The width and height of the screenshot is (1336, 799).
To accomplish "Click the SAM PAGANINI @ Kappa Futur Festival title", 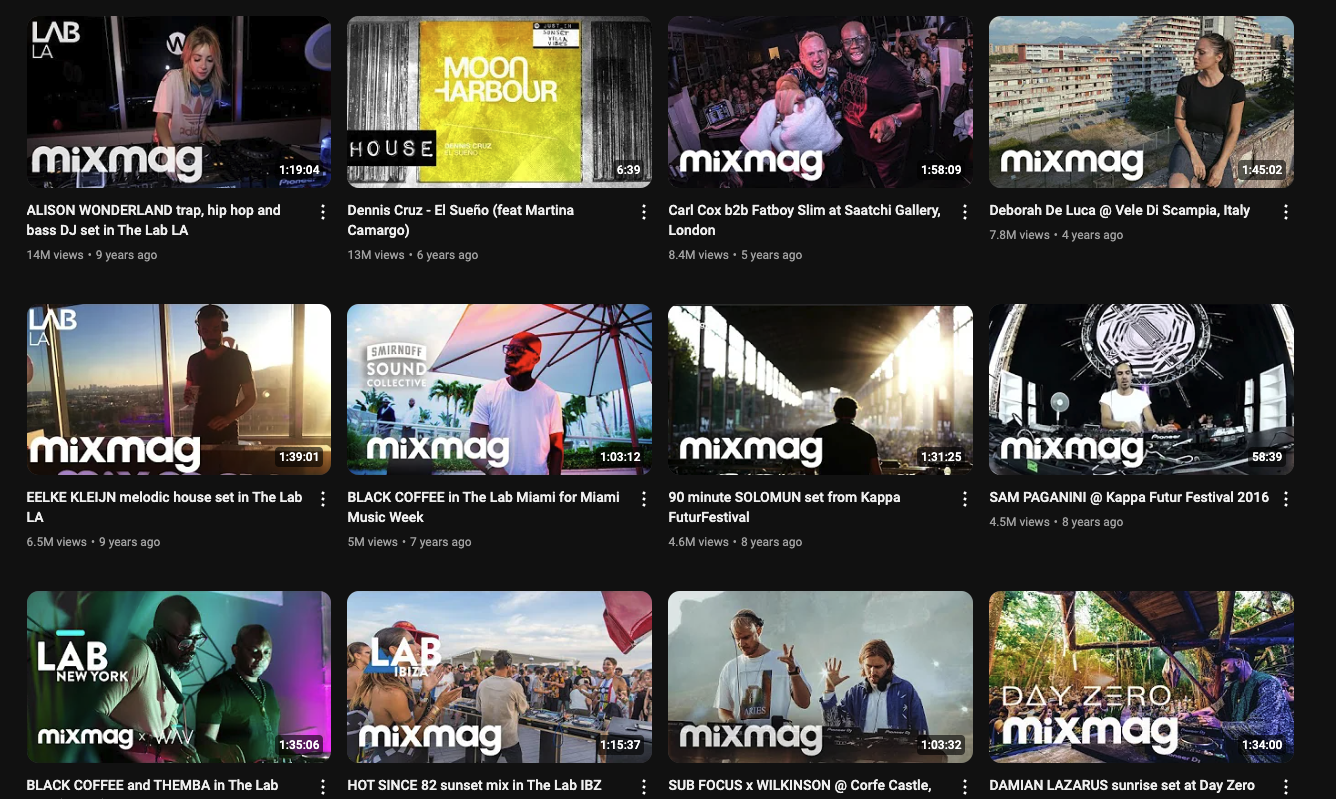I will pos(1129,497).
